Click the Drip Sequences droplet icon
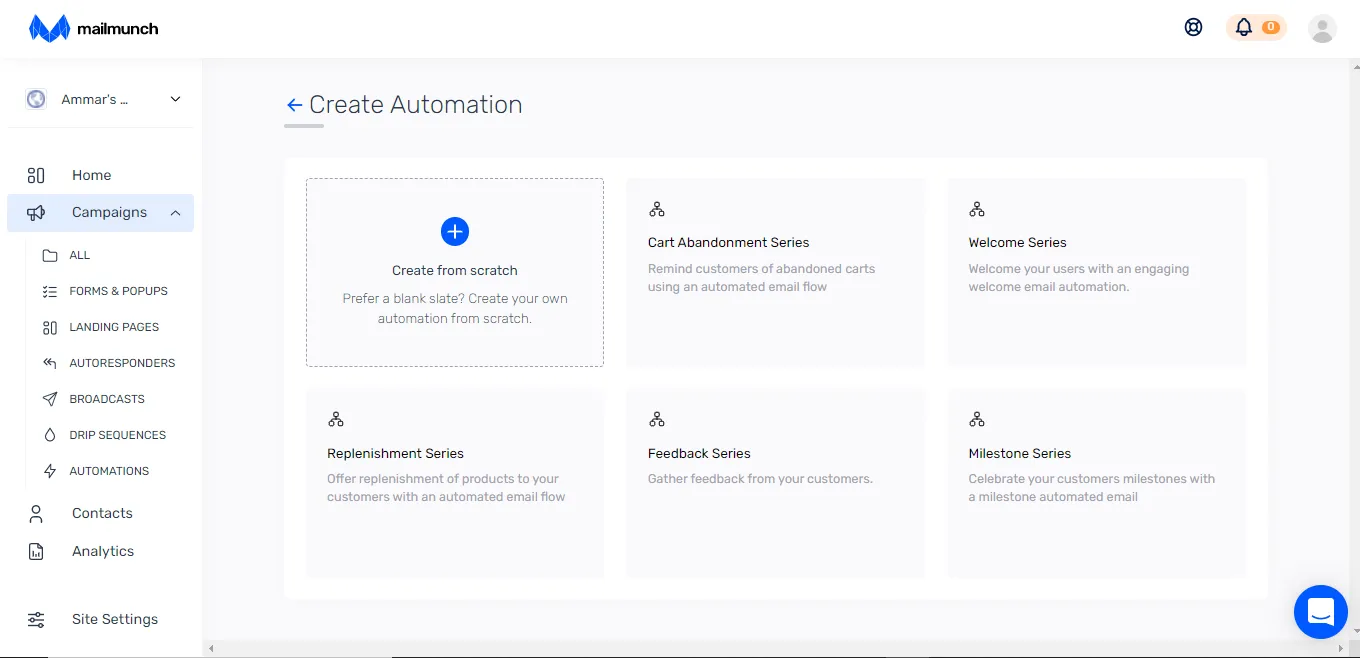This screenshot has width=1360, height=658. 50,435
